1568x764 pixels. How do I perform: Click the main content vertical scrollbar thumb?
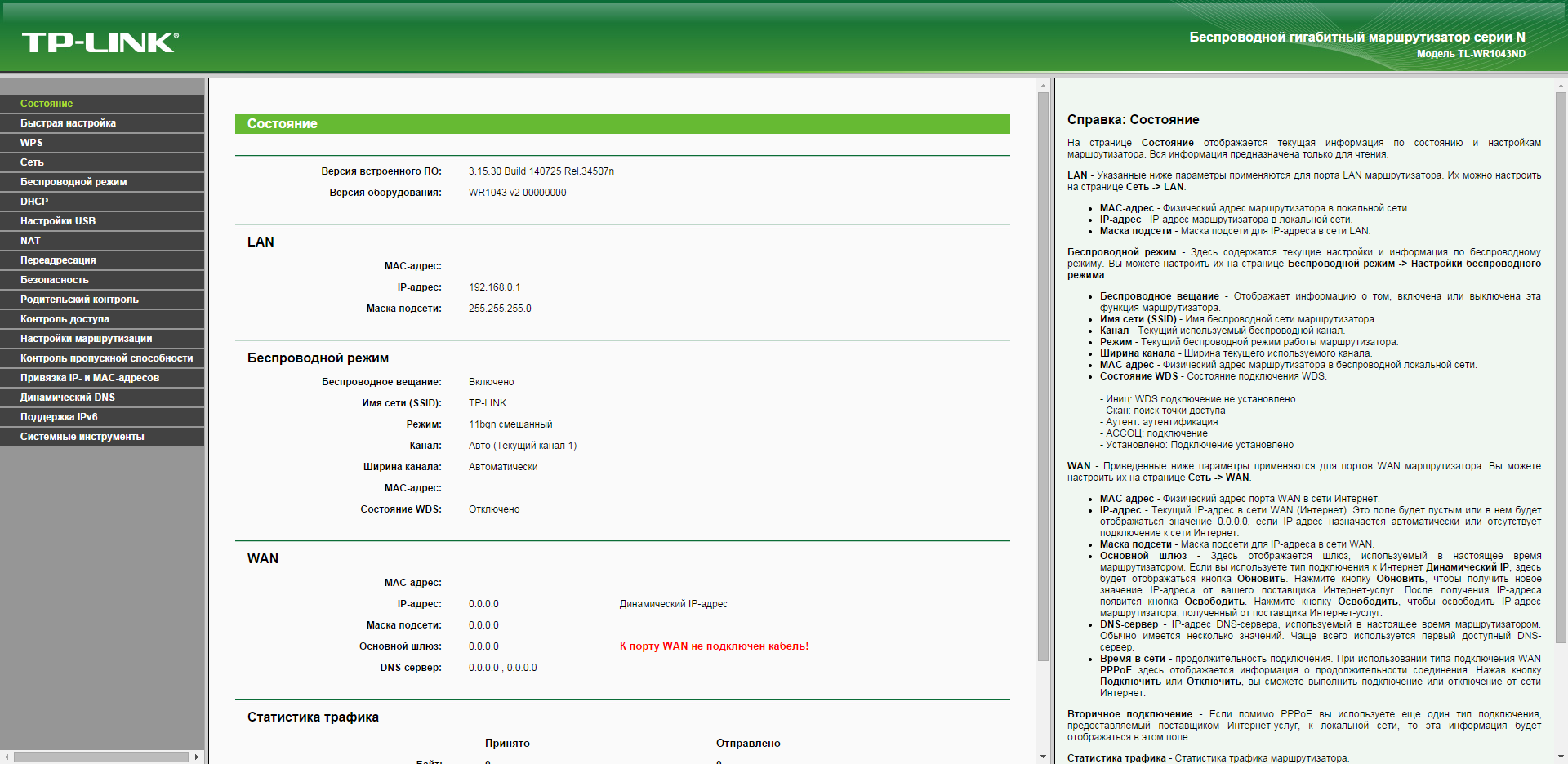(1043, 375)
